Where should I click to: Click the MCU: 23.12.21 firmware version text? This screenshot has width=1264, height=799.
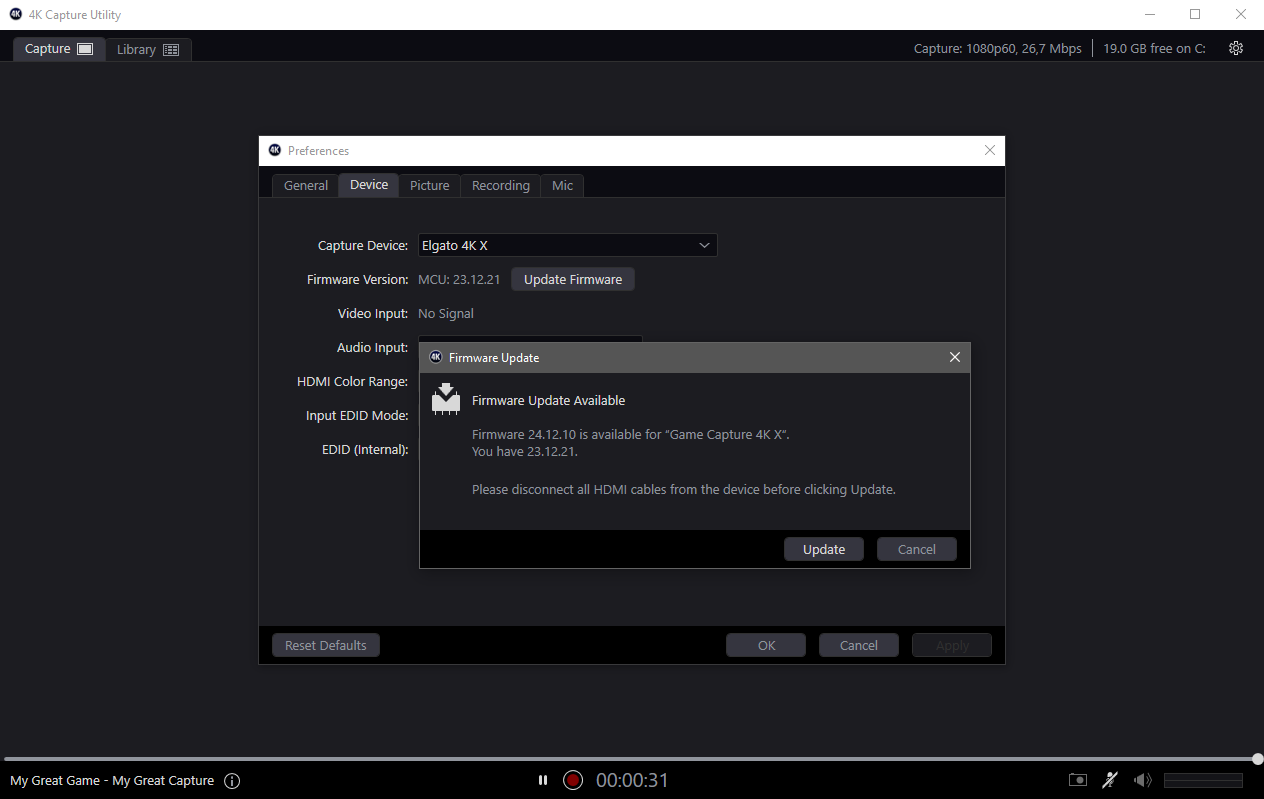[x=459, y=279]
